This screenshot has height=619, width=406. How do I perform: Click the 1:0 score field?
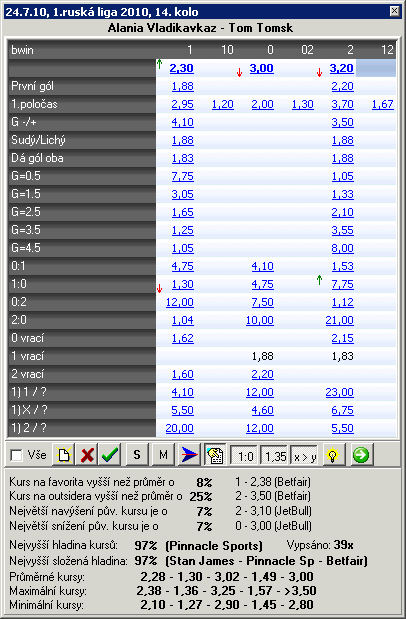(x=245, y=456)
